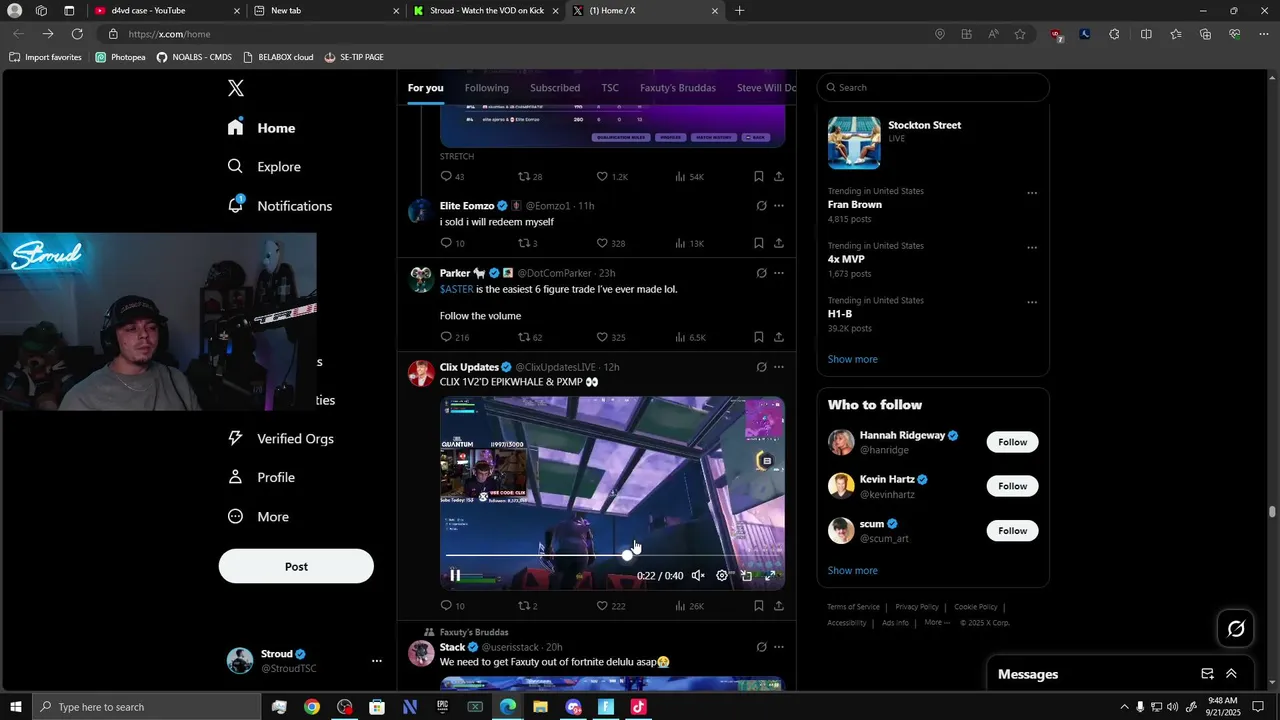
Task: Switch to the For you tab
Action: point(425,88)
